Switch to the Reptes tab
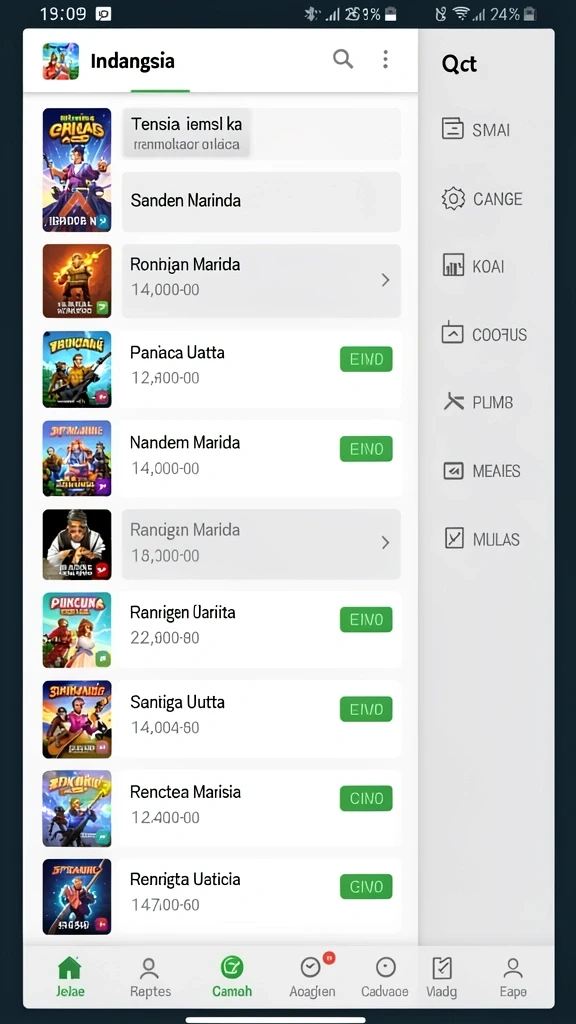This screenshot has width=576, height=1024. (150, 976)
